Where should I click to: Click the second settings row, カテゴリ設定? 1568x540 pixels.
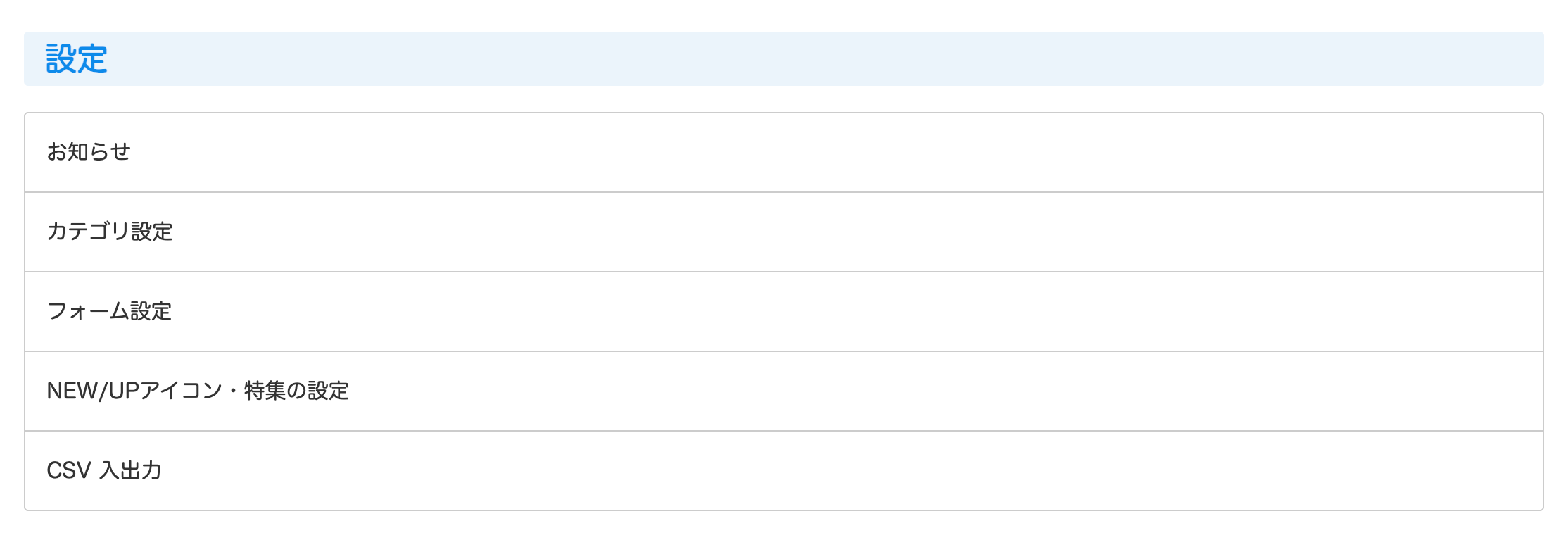(x=110, y=232)
